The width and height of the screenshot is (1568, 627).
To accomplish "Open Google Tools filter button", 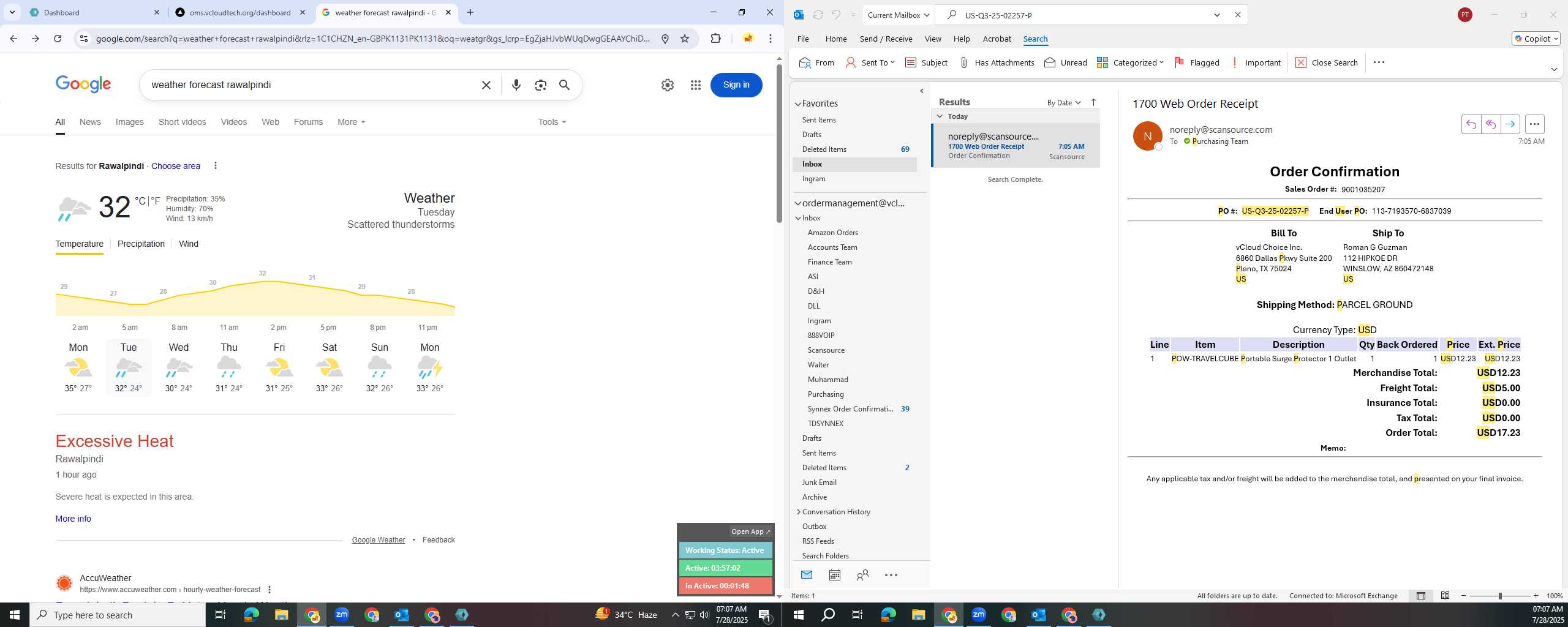I will [x=552, y=122].
